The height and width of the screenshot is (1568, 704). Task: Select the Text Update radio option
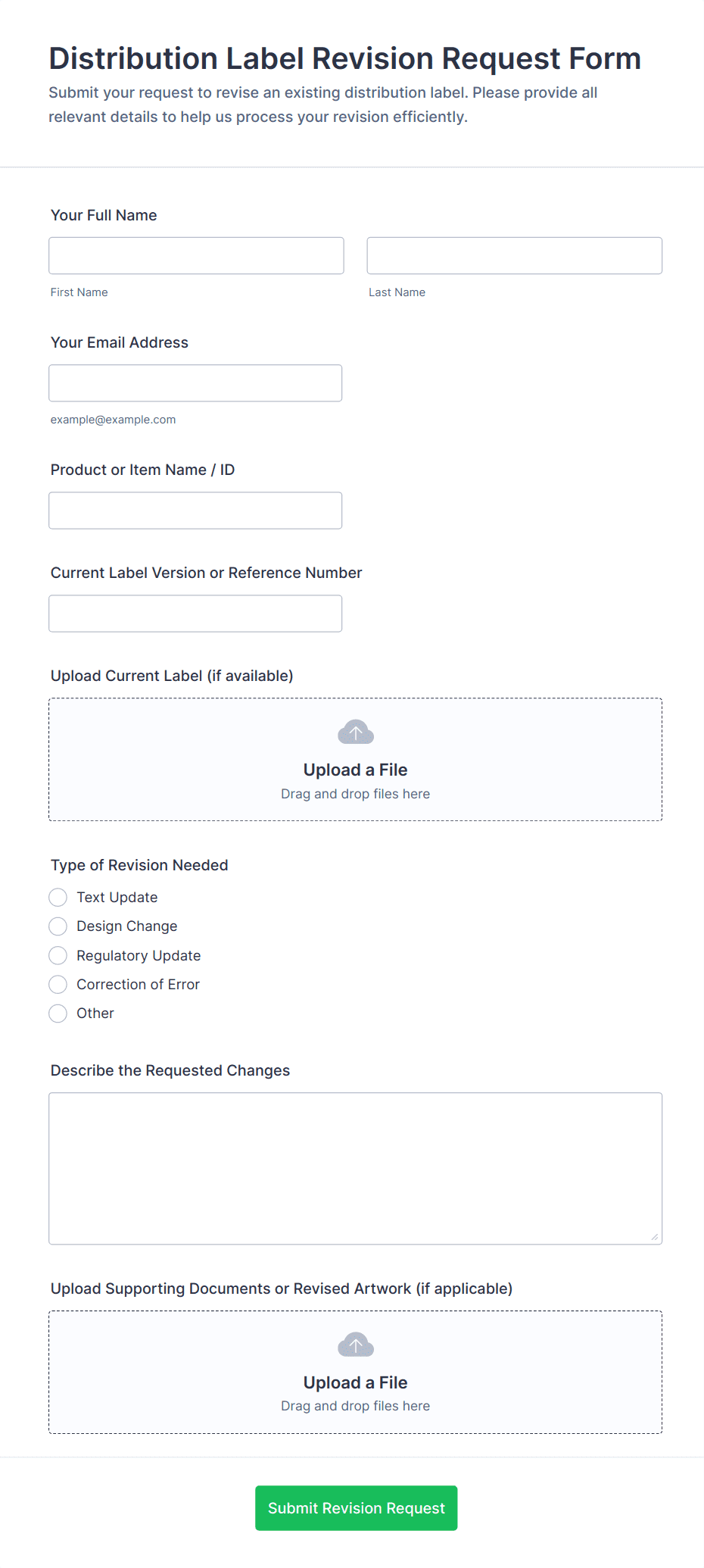58,898
